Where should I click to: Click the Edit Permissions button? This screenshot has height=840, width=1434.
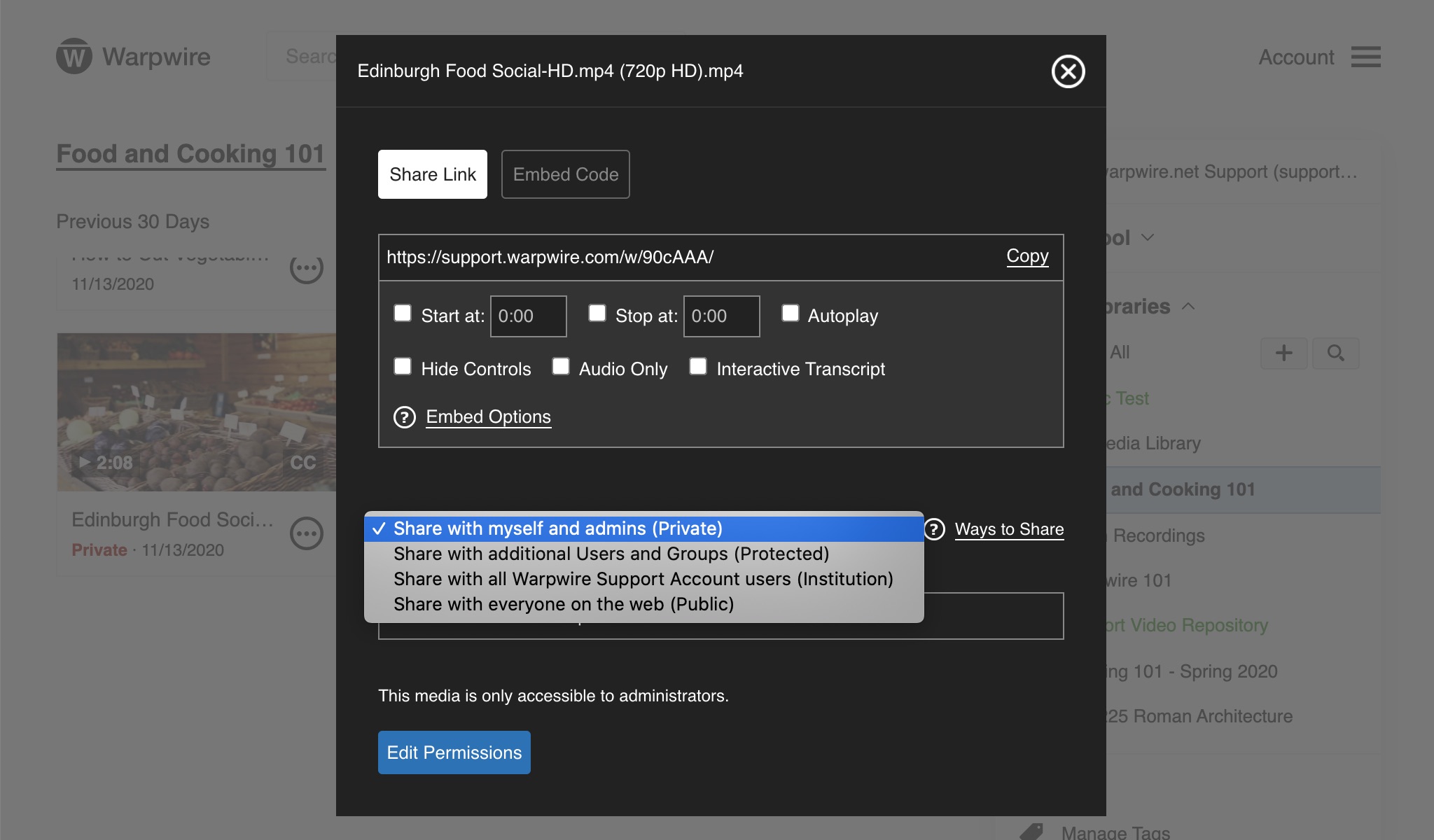tap(454, 752)
